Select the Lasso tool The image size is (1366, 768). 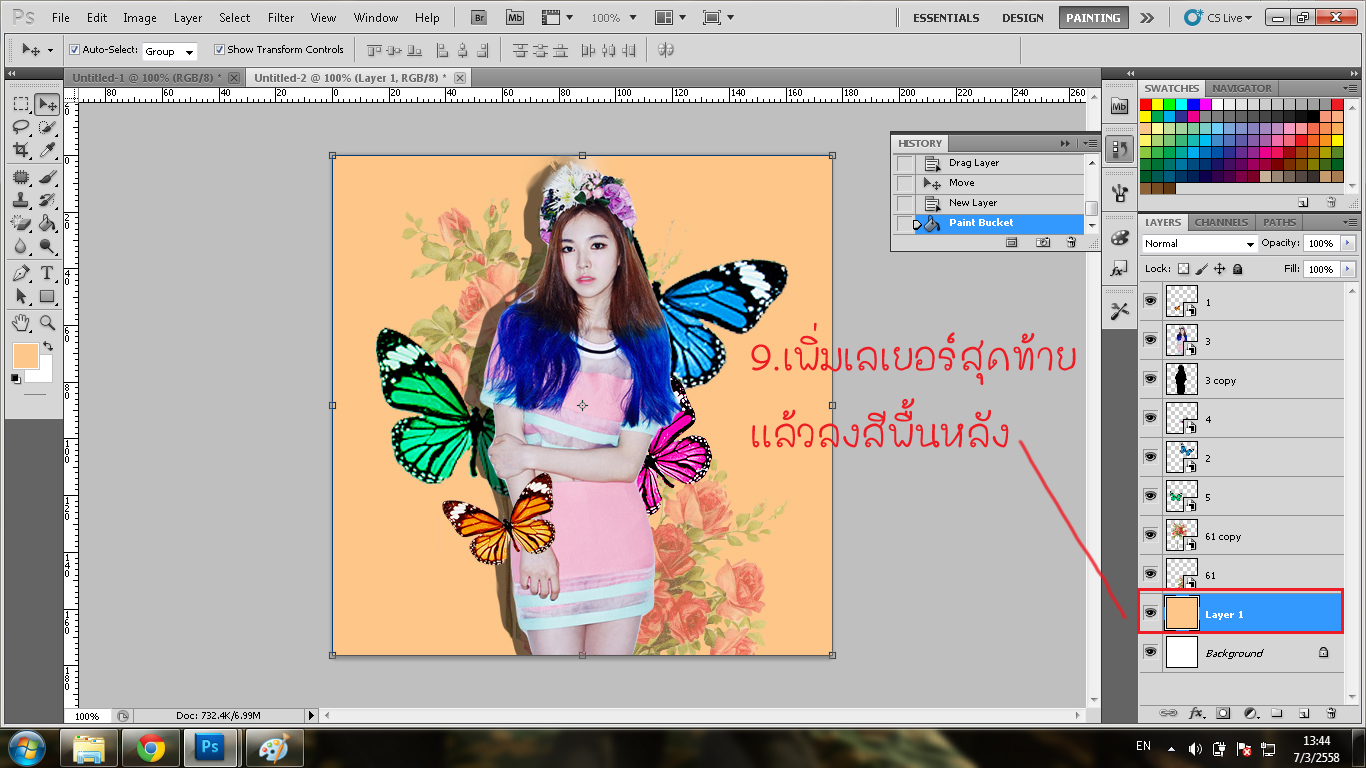[x=21, y=127]
